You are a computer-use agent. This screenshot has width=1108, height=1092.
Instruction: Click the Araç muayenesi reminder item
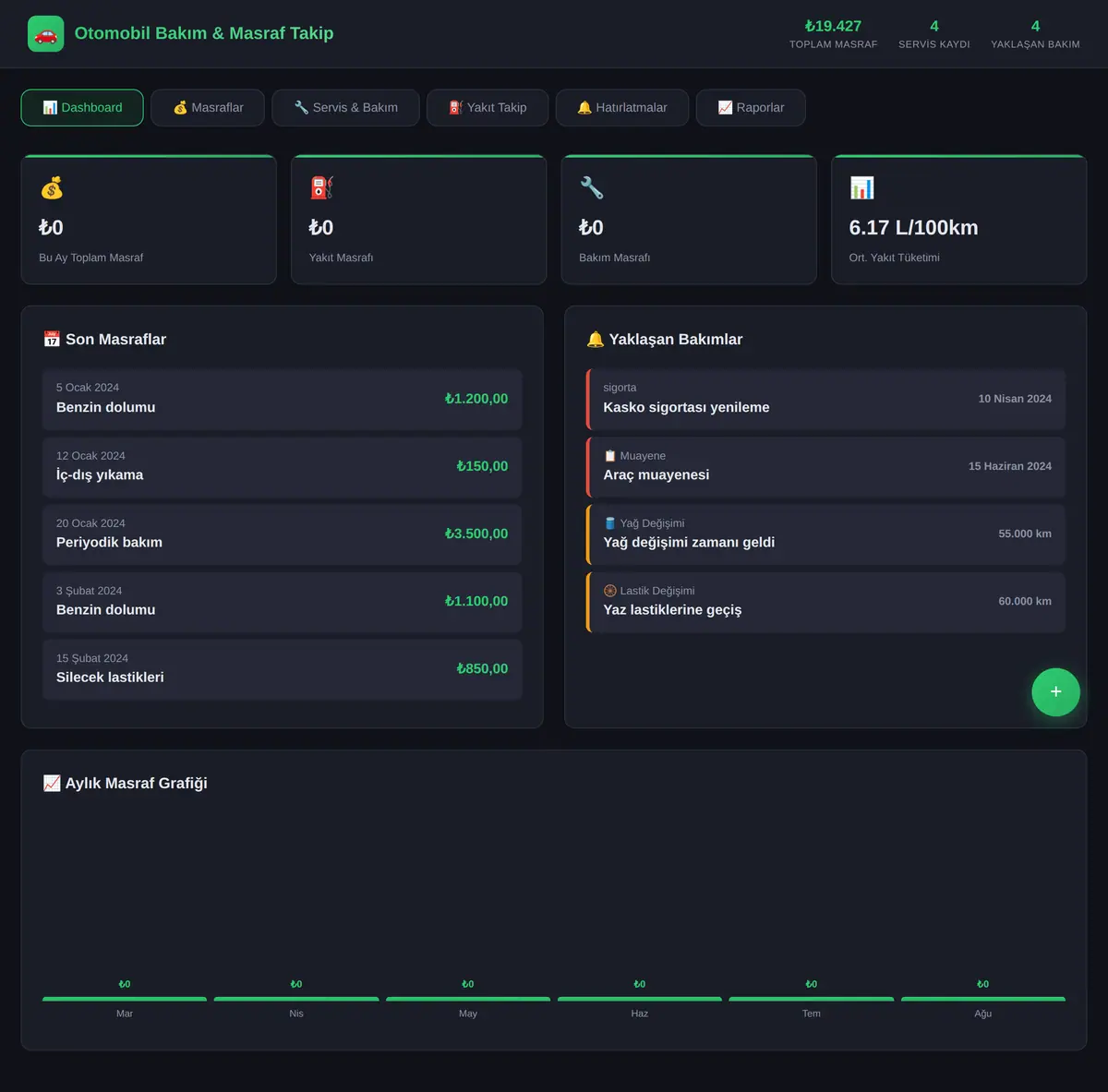[x=825, y=467]
